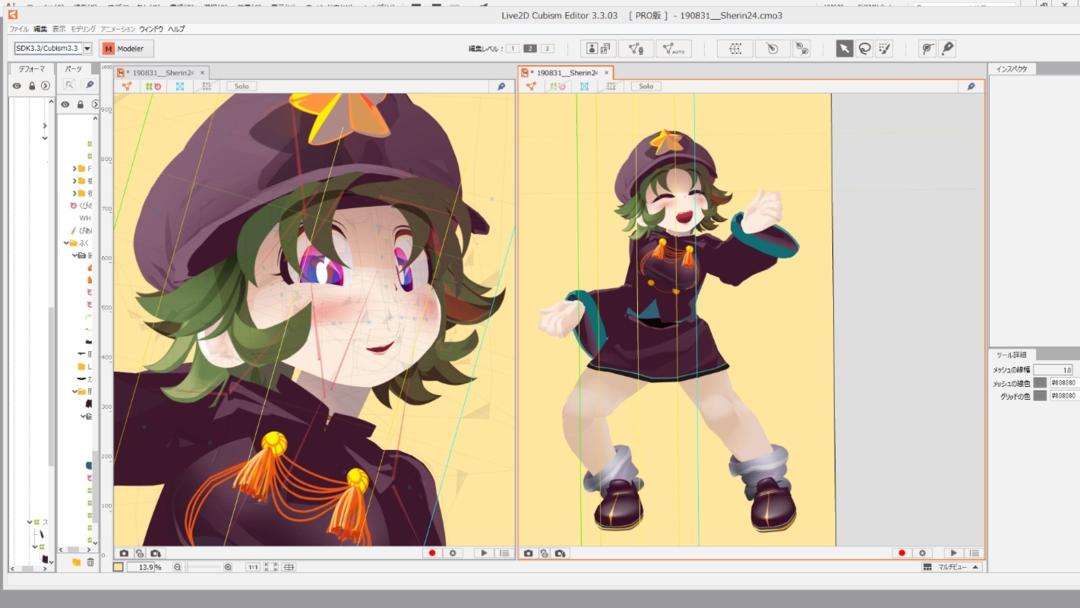Toggle the record button in the left view

[432, 553]
